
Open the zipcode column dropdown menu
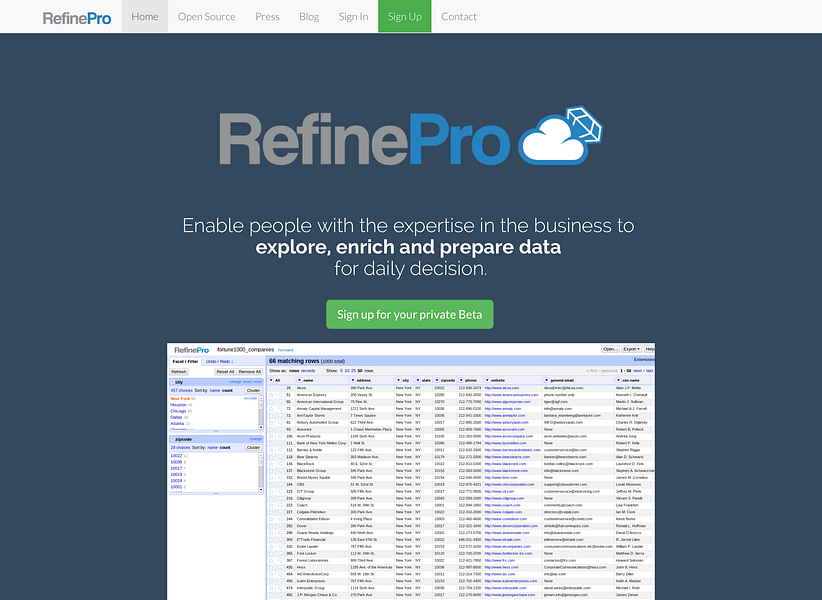437,380
